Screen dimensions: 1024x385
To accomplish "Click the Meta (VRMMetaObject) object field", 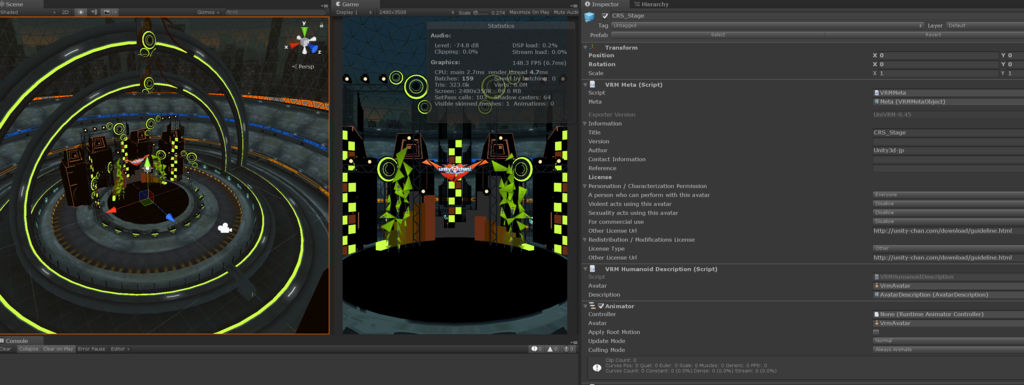I will click(948, 101).
